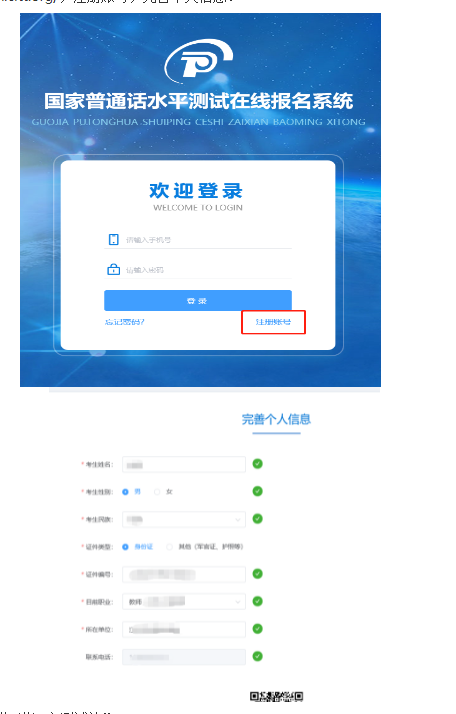Click the 注册账号 link
Viewport: 456px width, 714px height.
point(273,322)
